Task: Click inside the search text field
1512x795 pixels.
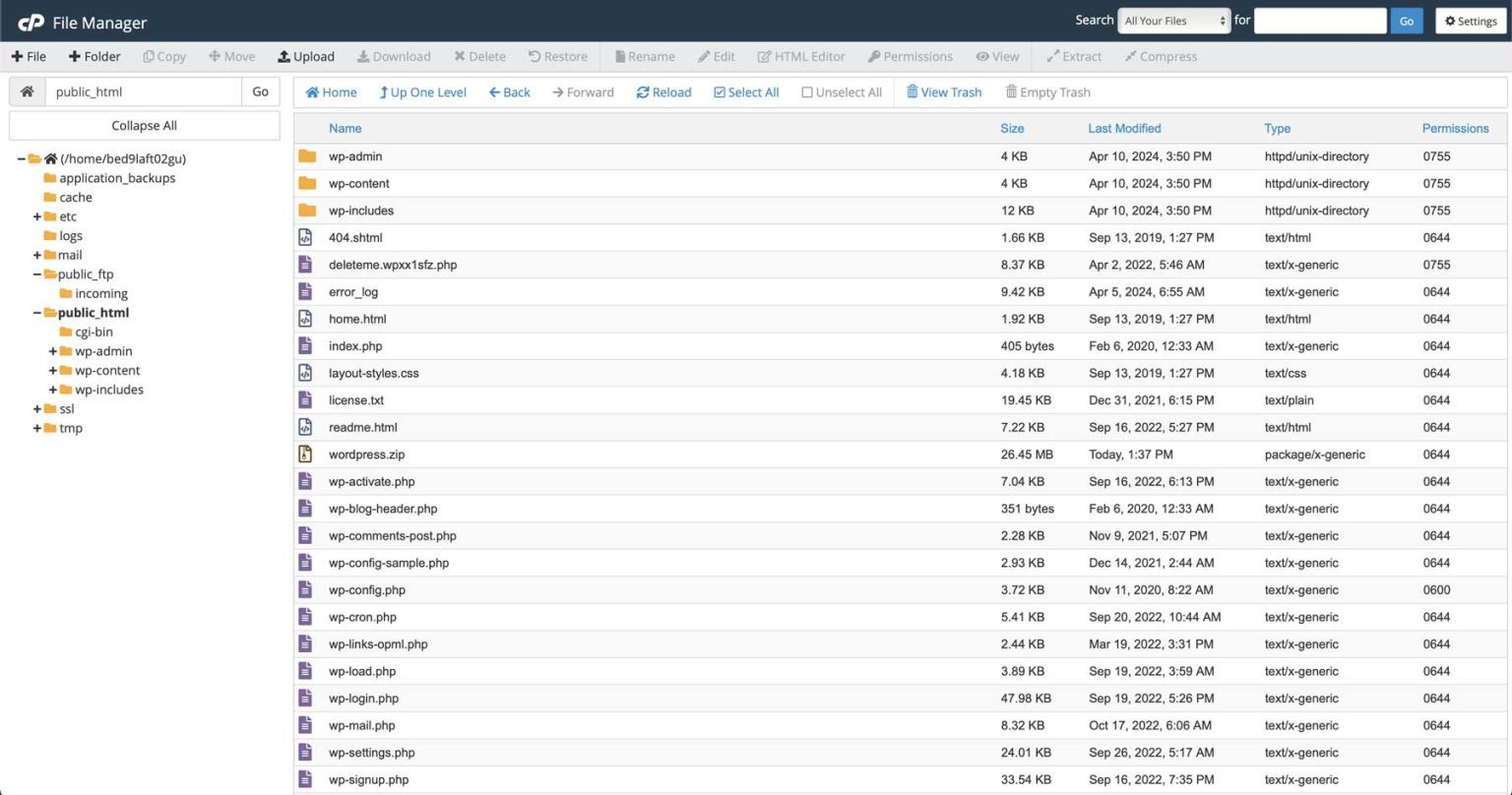Action: click(x=1319, y=20)
